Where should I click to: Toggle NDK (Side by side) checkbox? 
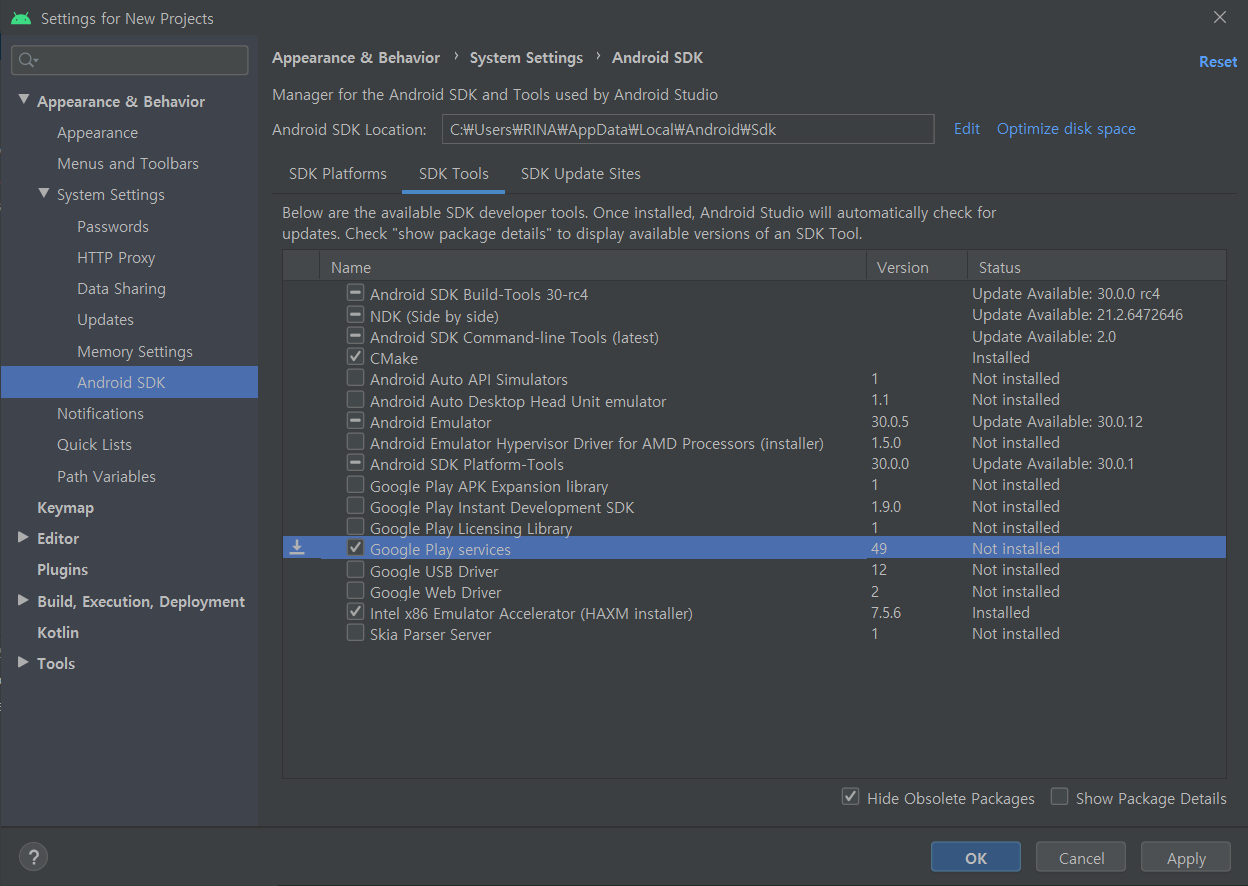pyautogui.click(x=355, y=314)
